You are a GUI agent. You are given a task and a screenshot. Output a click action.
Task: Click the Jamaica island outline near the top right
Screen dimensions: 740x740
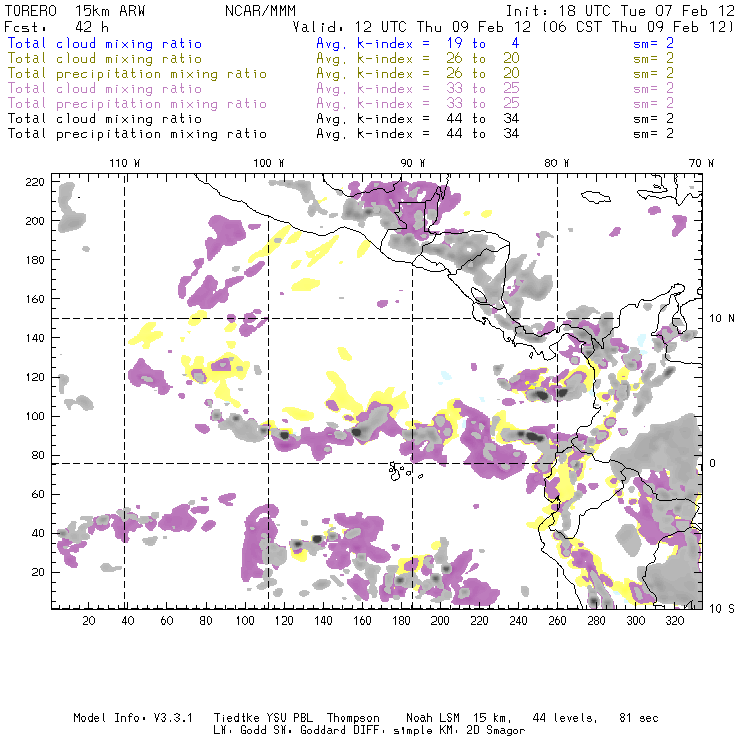click(x=596, y=196)
